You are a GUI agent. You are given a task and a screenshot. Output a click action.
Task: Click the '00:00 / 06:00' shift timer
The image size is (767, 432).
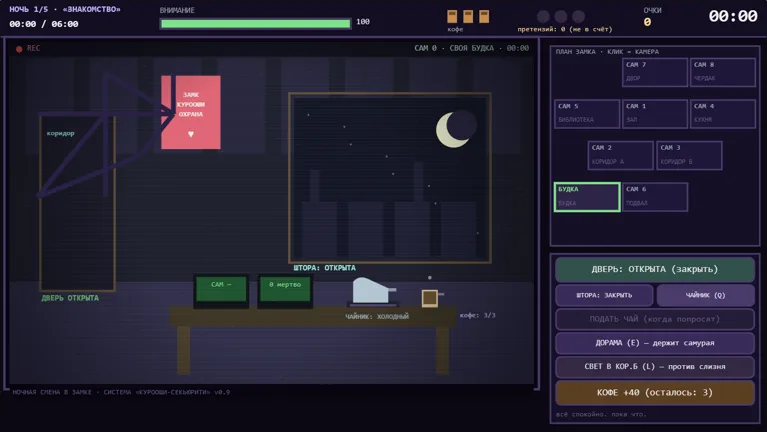coord(44,24)
